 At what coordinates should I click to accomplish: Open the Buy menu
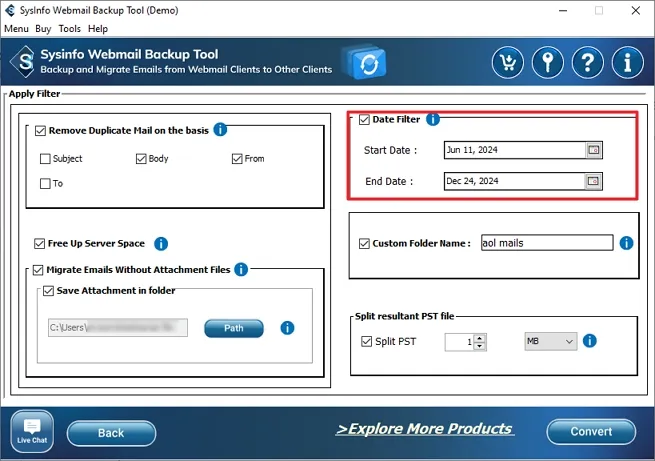click(x=43, y=29)
